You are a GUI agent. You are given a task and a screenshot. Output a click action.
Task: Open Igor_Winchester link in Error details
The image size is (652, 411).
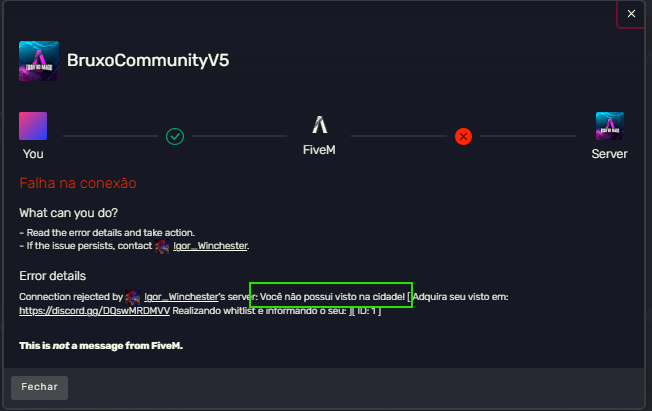[181, 298]
